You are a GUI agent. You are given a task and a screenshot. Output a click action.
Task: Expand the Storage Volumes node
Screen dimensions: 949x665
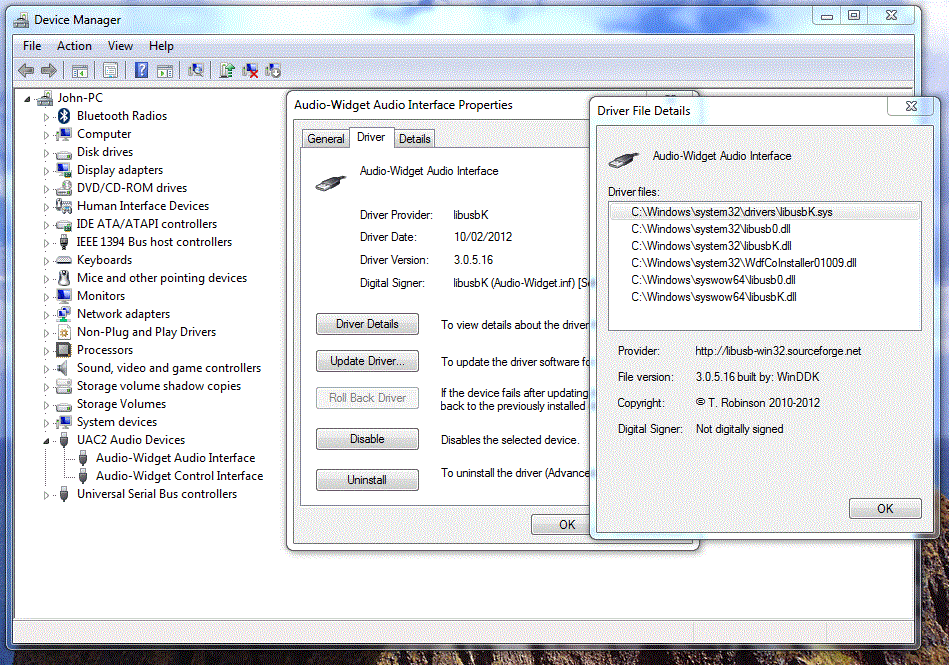[x=47, y=405]
